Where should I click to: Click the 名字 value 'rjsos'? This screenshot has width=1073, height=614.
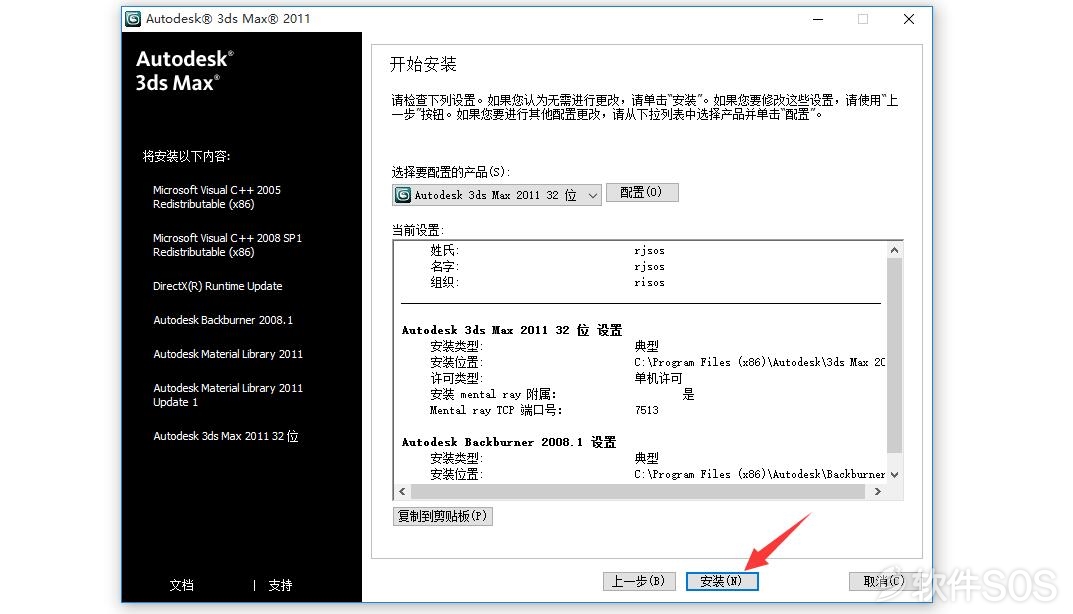click(649, 267)
